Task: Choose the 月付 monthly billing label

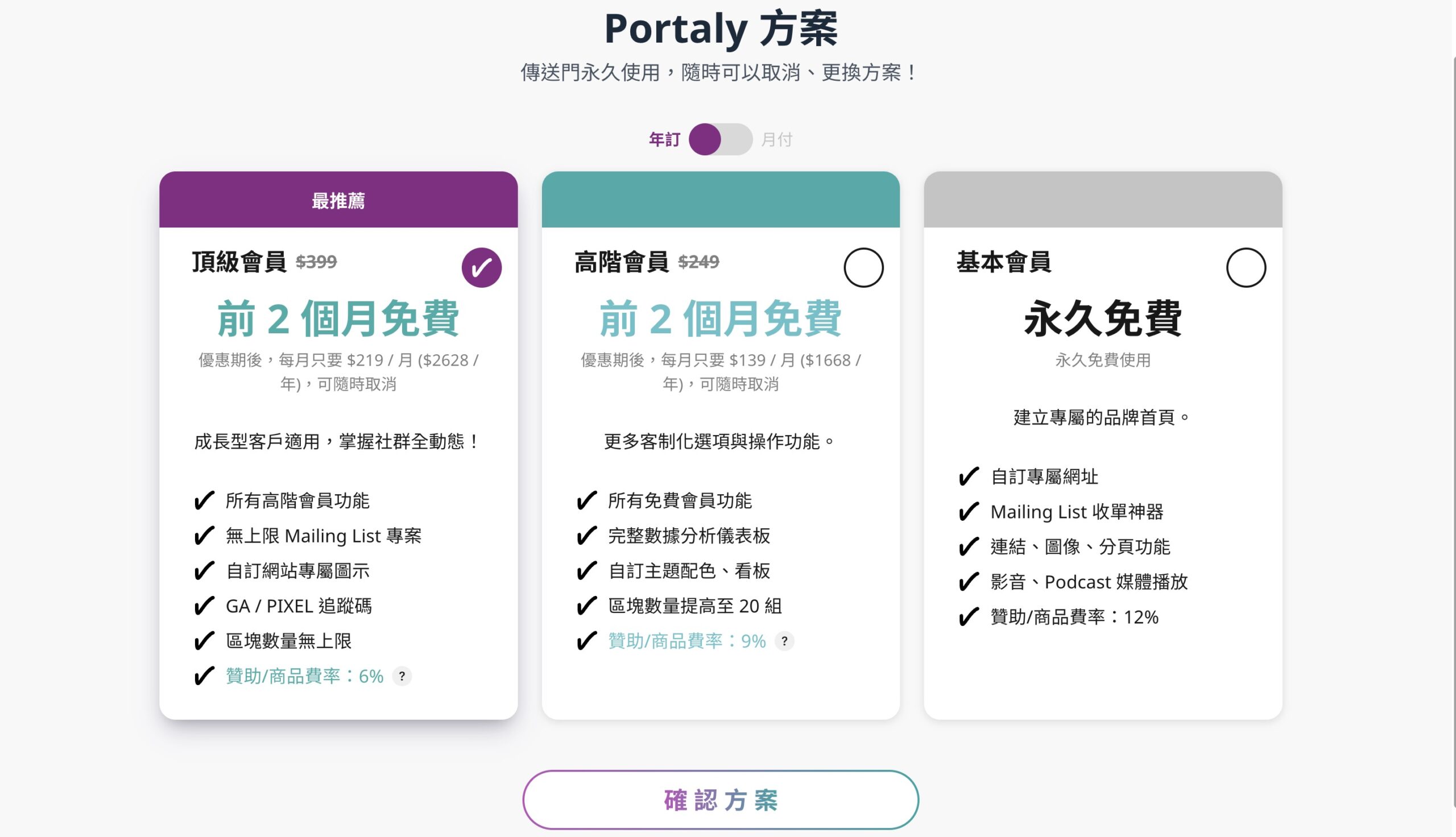Action: click(776, 139)
